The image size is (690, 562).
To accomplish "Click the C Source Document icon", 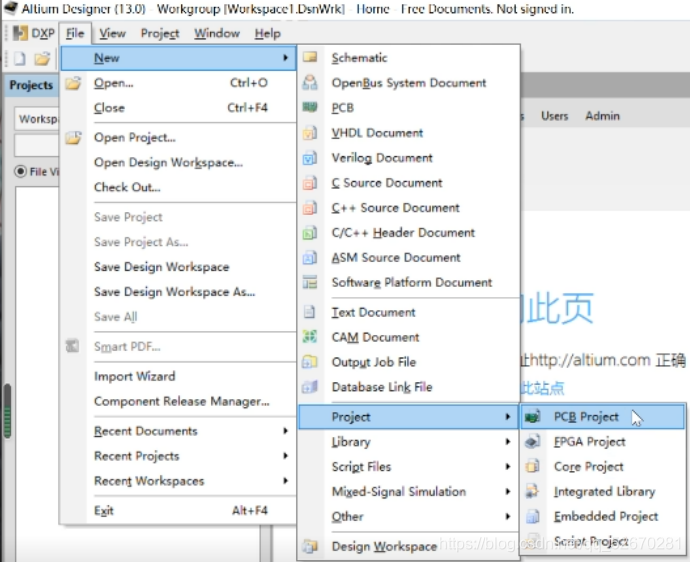I will coord(310,182).
